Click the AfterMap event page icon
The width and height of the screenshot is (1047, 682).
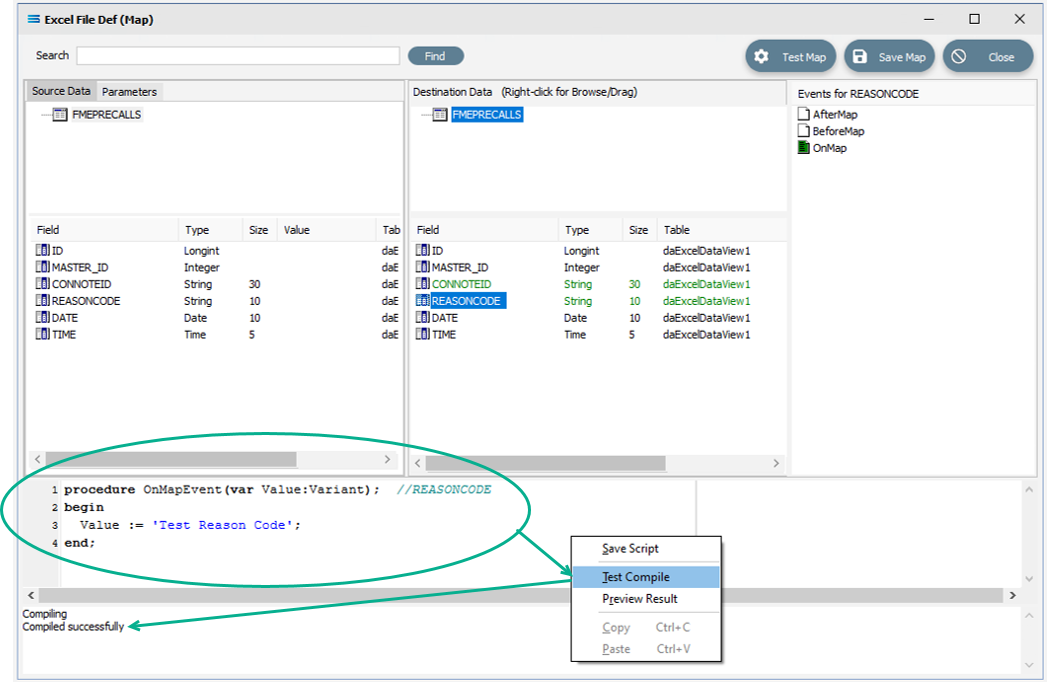[x=804, y=114]
